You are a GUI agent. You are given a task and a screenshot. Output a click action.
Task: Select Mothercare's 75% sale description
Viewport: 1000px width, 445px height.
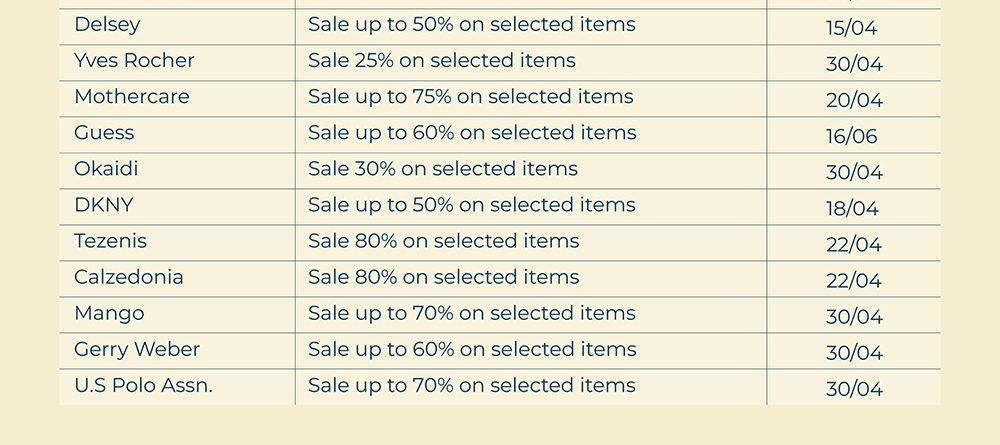[x=471, y=97]
